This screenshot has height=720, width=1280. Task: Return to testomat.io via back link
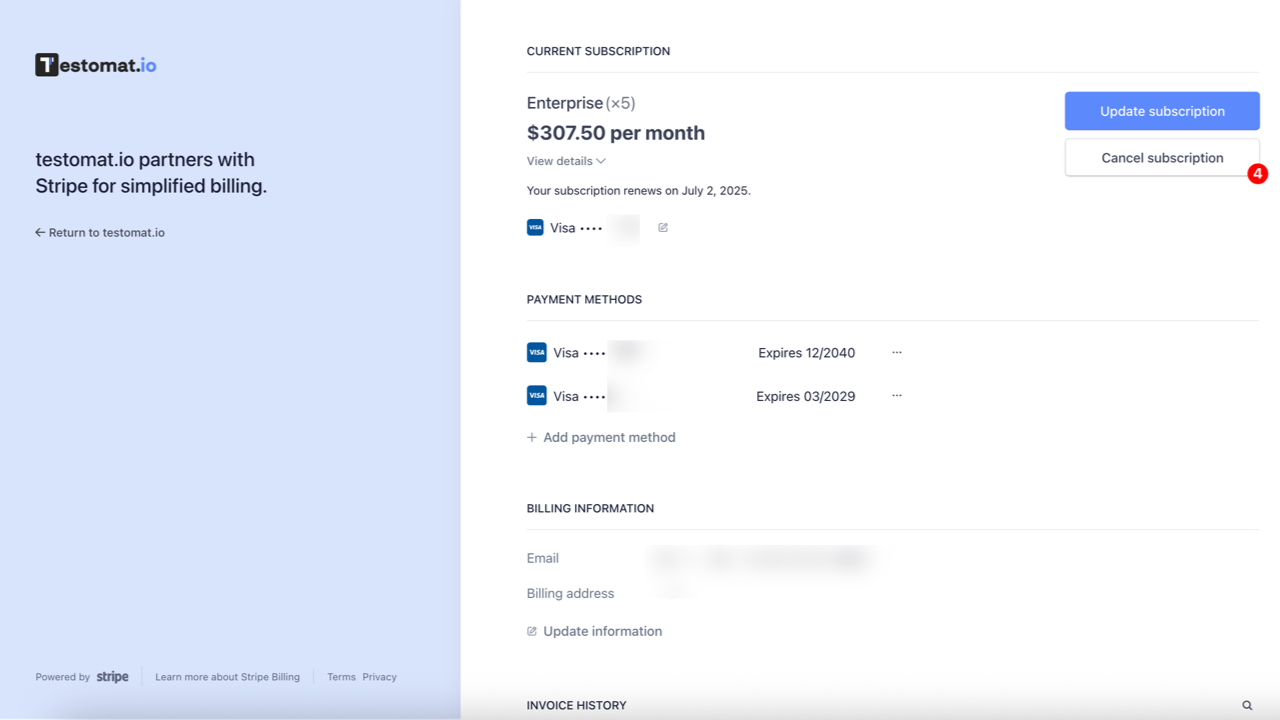pos(100,233)
